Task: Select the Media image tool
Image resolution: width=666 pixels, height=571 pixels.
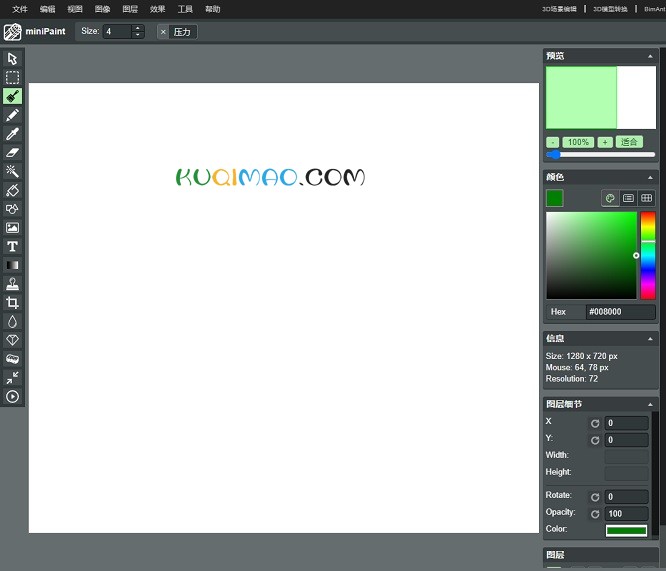Action: click(12, 228)
